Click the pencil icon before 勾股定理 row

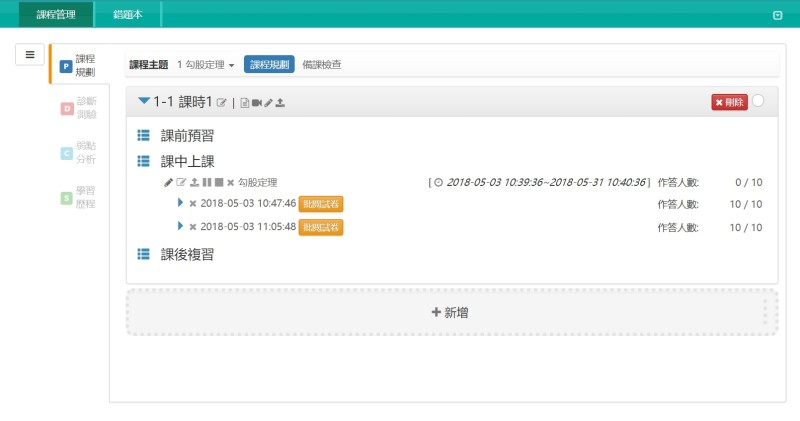coord(168,183)
